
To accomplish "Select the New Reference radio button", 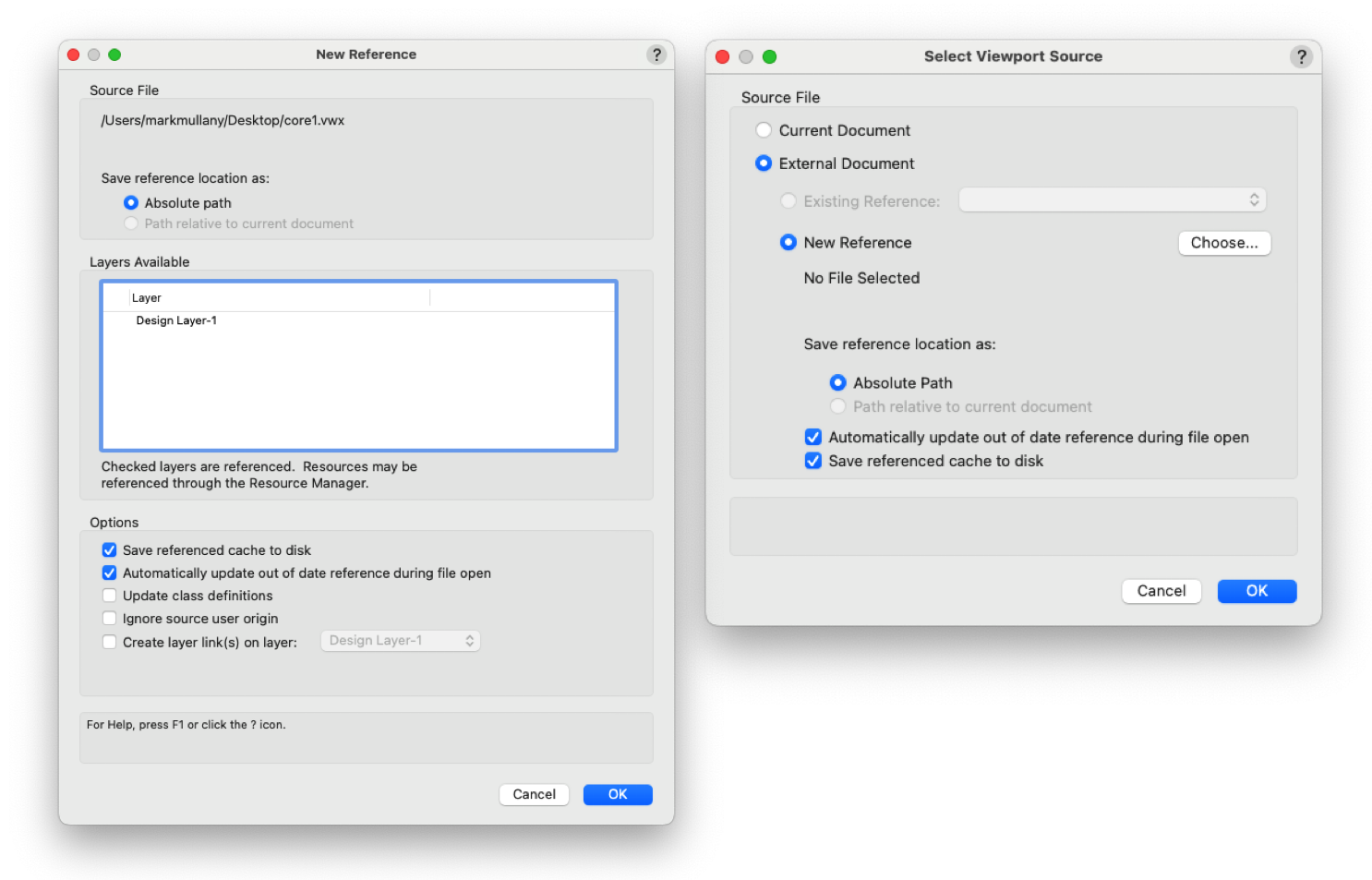I will tap(788, 242).
